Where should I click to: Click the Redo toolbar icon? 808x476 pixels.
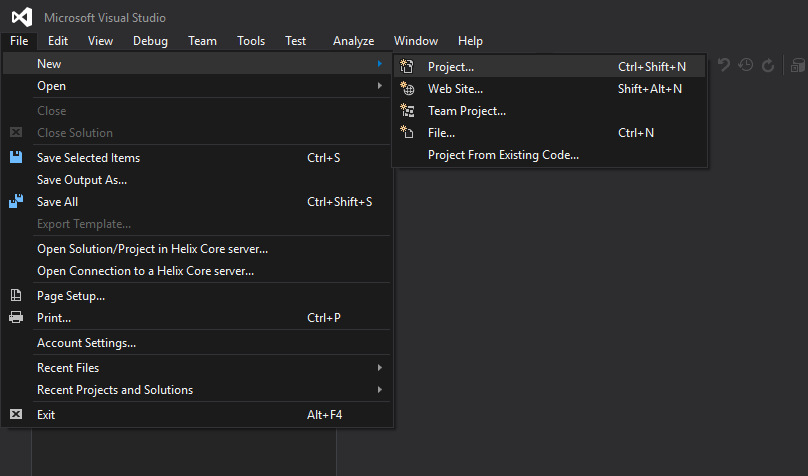tap(768, 65)
